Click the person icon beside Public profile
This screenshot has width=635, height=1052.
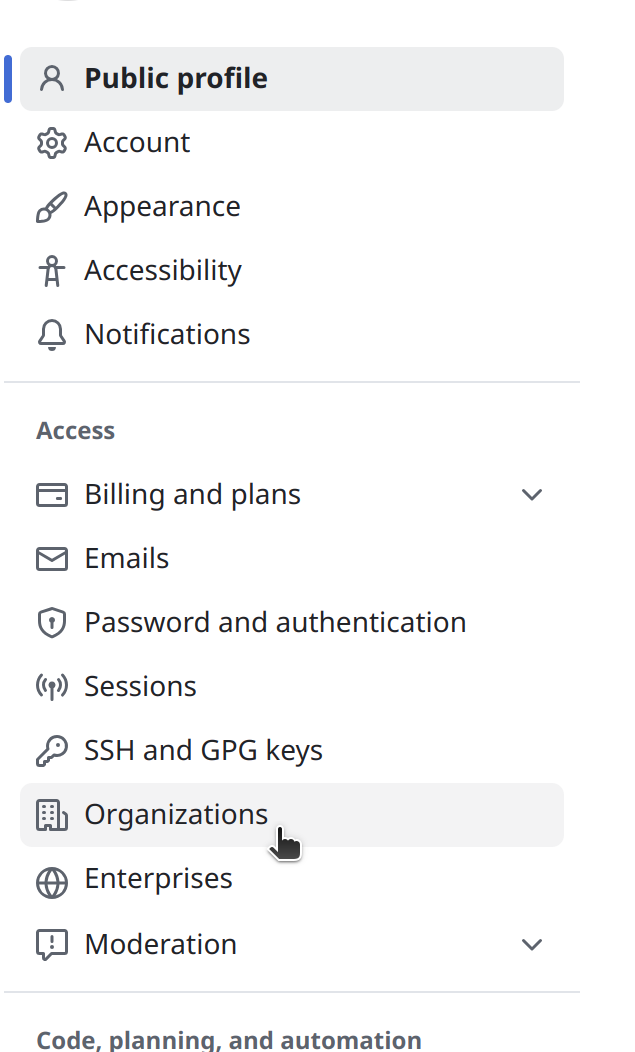[x=51, y=79]
